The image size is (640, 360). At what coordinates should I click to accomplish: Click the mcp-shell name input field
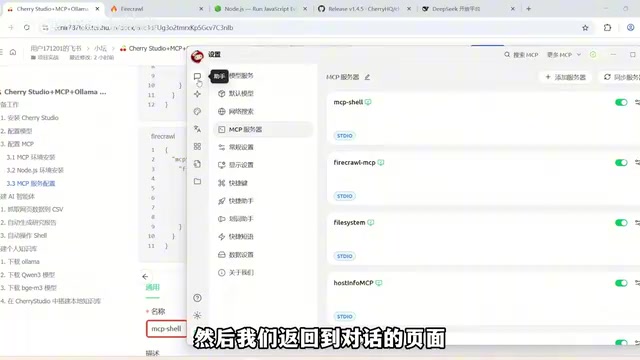pos(166,329)
